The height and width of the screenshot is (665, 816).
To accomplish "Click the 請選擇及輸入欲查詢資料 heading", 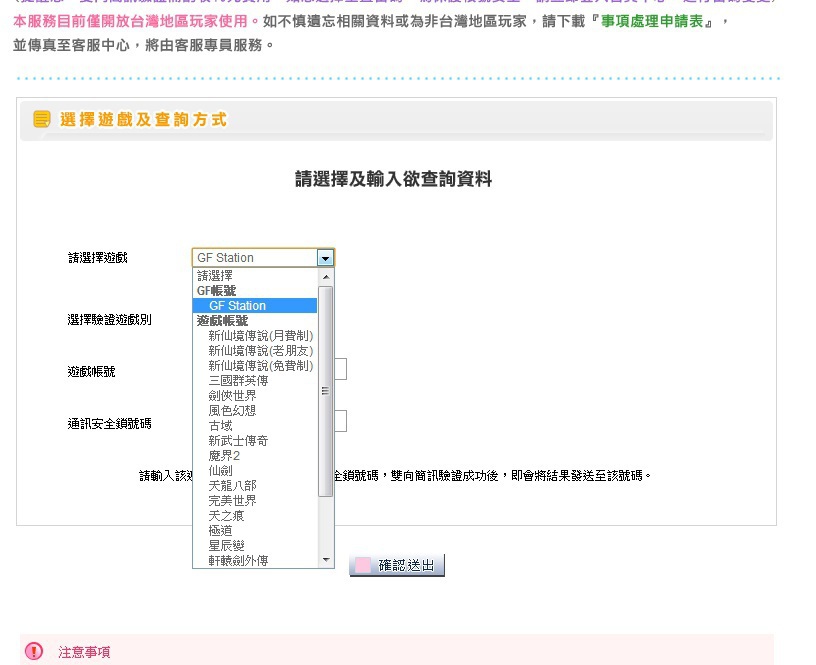I will pos(393,179).
